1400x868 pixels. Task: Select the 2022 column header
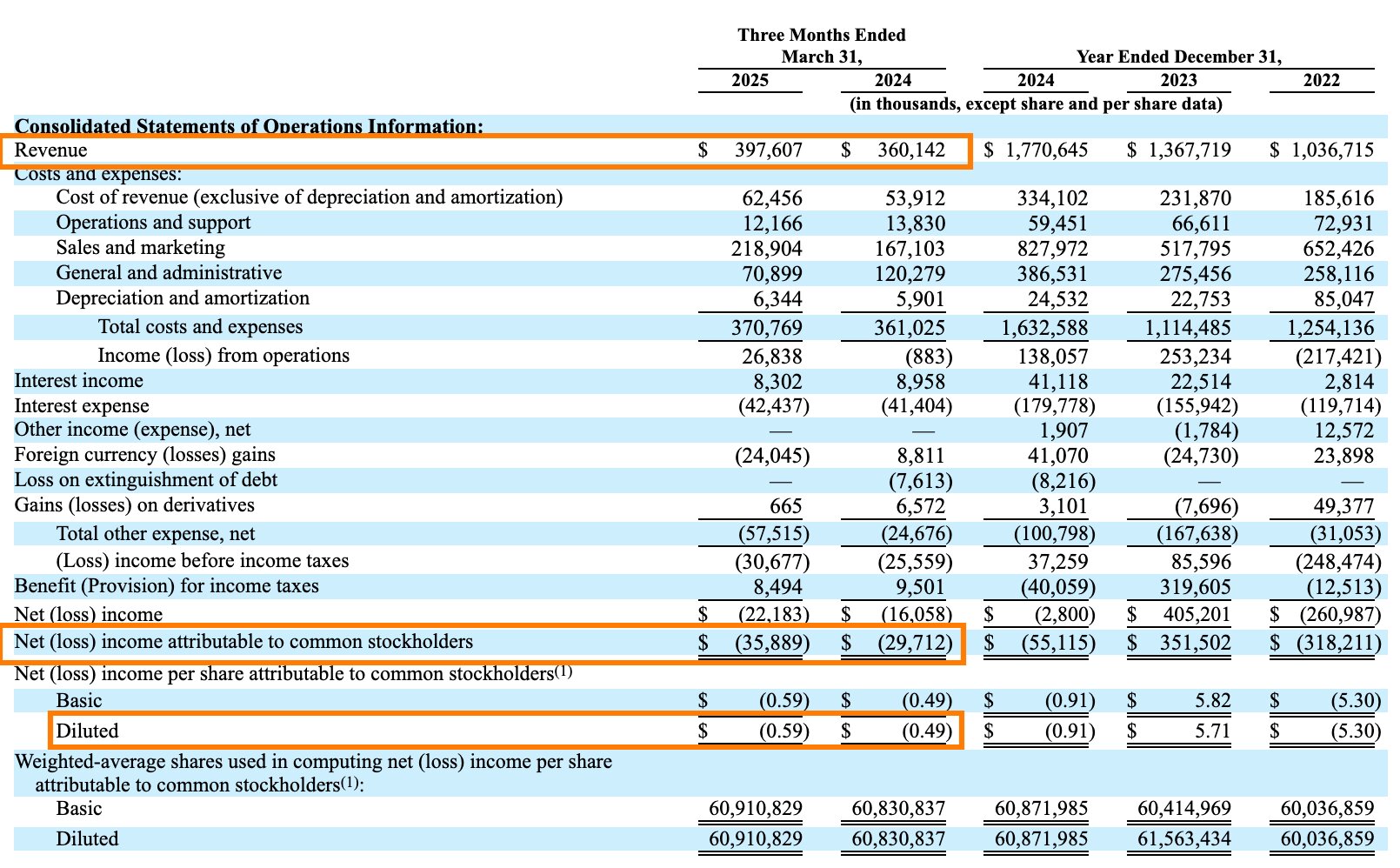(x=1321, y=81)
